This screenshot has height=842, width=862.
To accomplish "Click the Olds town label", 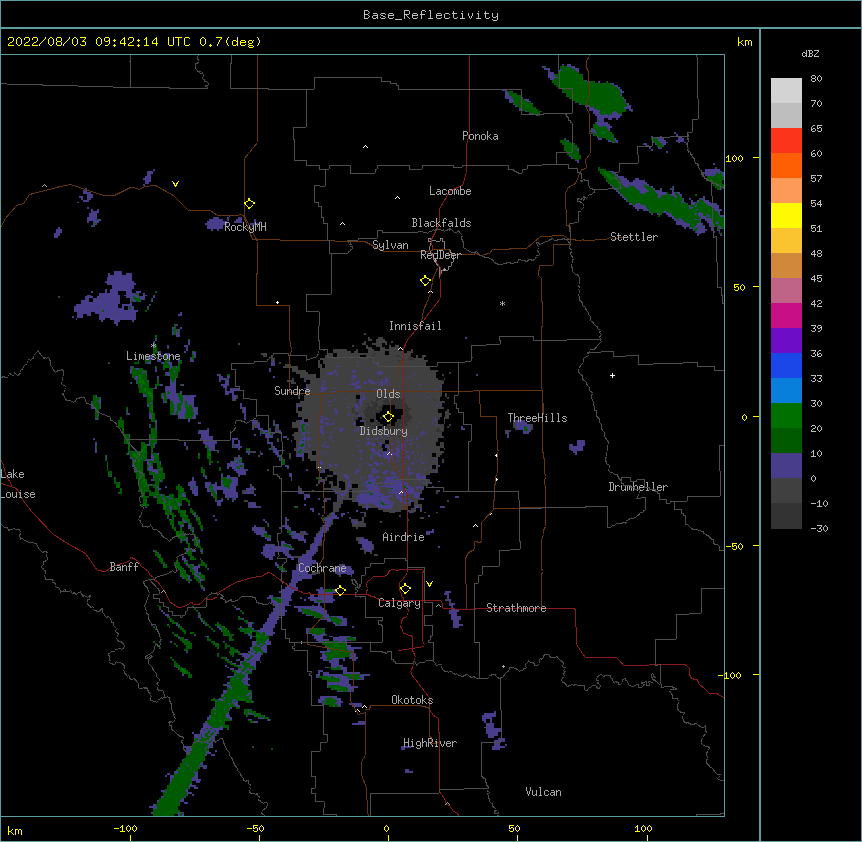I will (x=388, y=394).
